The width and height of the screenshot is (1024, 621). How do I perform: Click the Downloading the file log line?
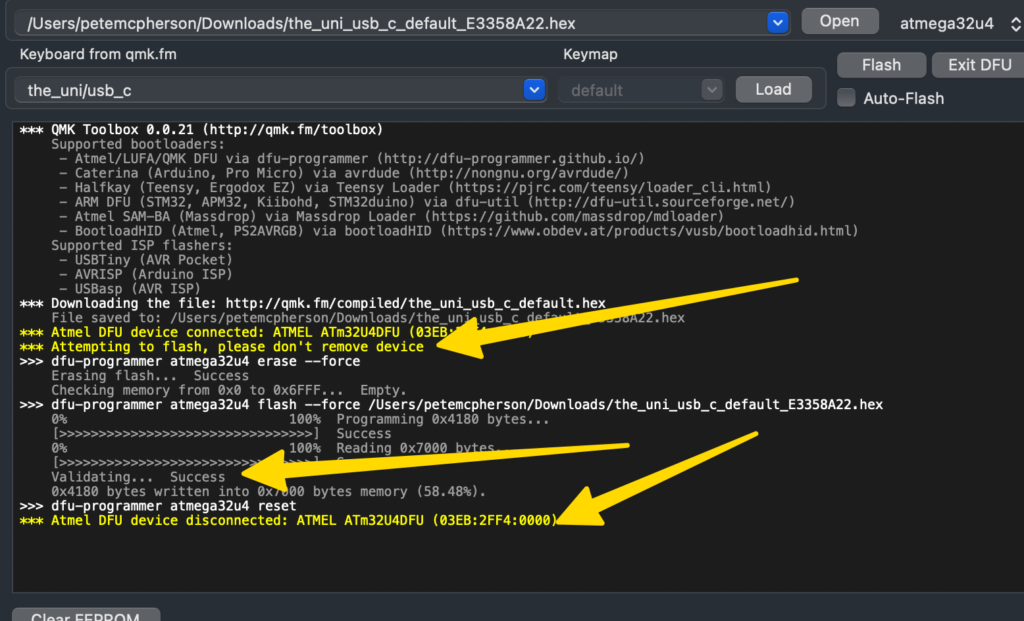(x=312, y=303)
